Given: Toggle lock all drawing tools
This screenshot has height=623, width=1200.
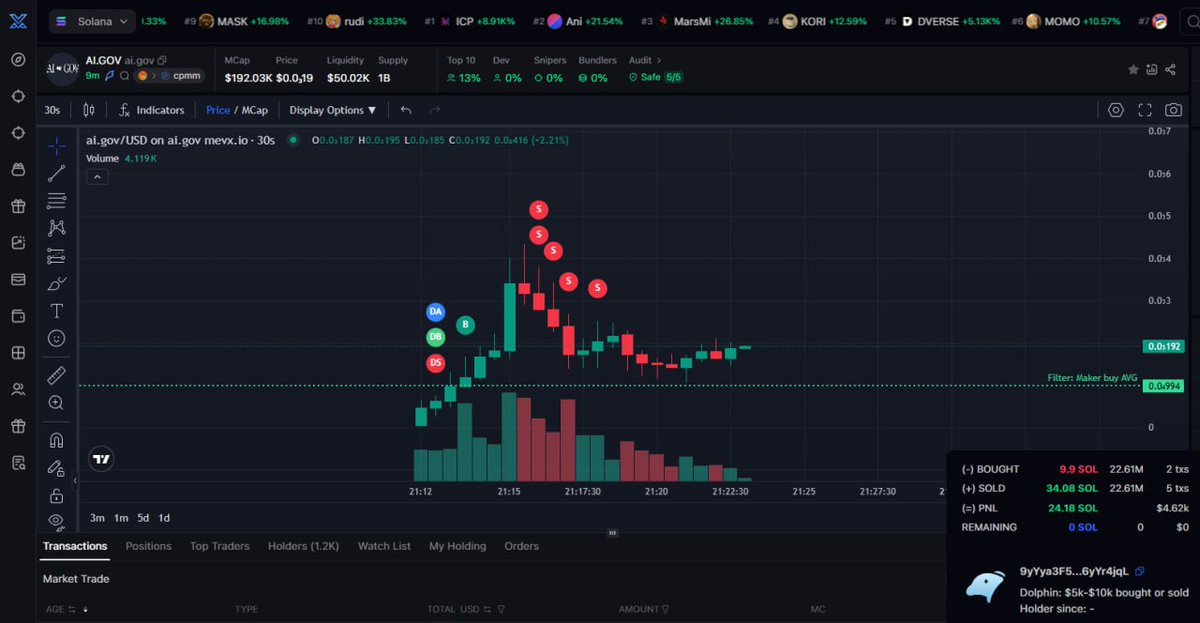Looking at the screenshot, I should [x=57, y=495].
